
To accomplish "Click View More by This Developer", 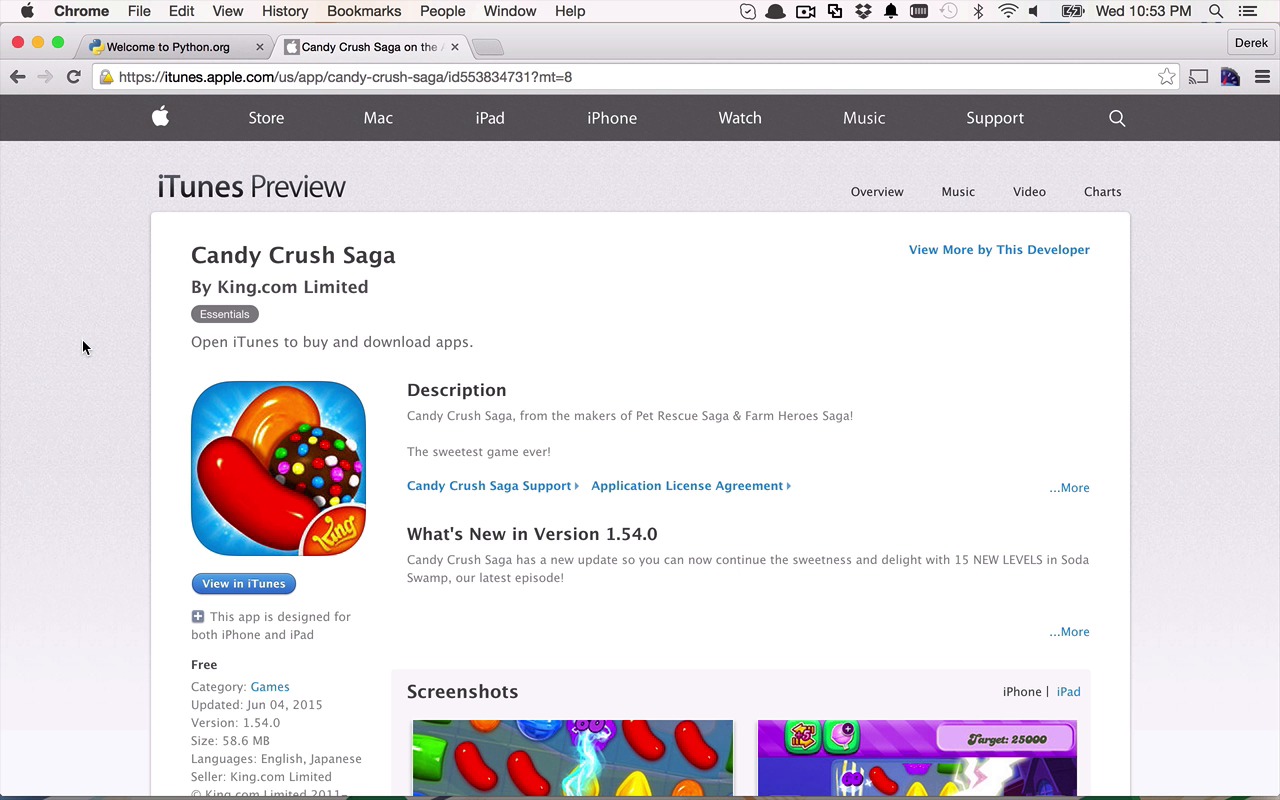I will [999, 250].
